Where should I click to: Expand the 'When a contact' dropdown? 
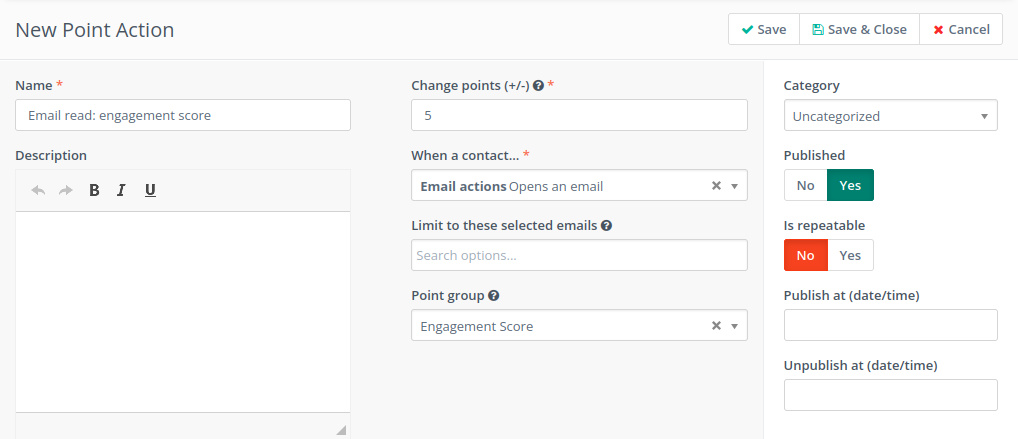735,186
